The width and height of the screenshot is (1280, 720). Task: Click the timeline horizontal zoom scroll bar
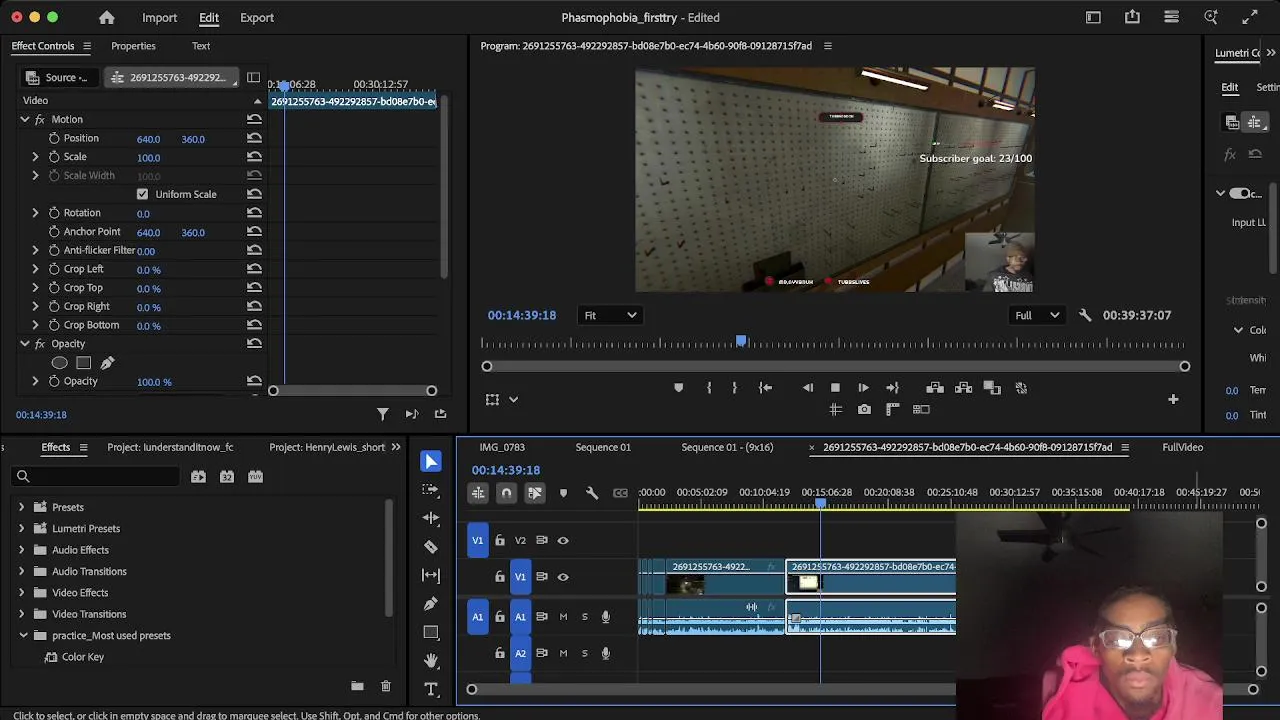pyautogui.click(x=862, y=689)
